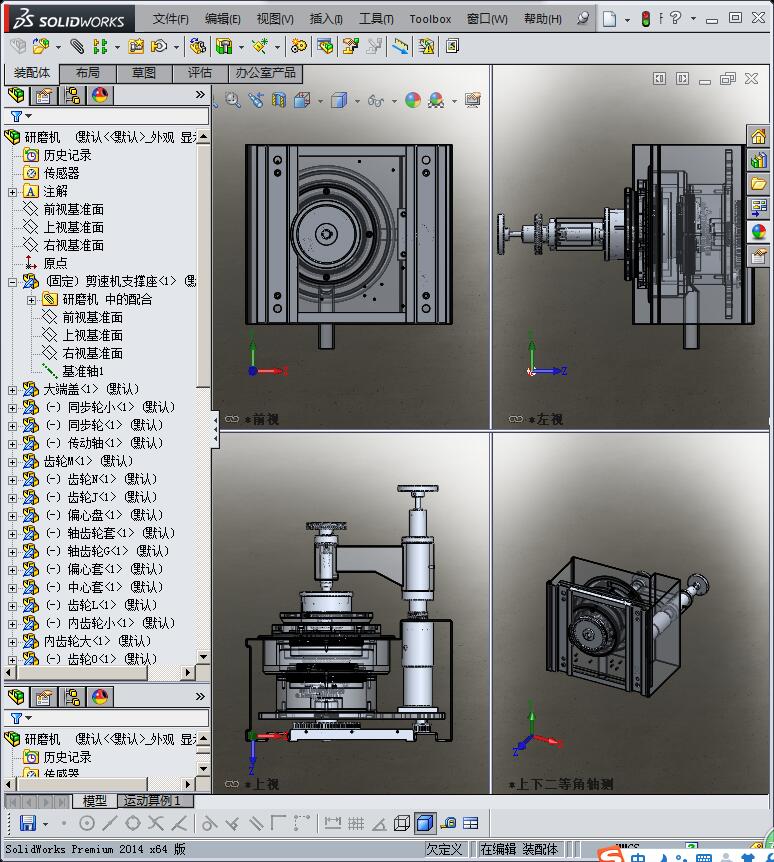Expand the 齿轮M<1> component node
Screen dimensions: 774x862
coord(12,462)
